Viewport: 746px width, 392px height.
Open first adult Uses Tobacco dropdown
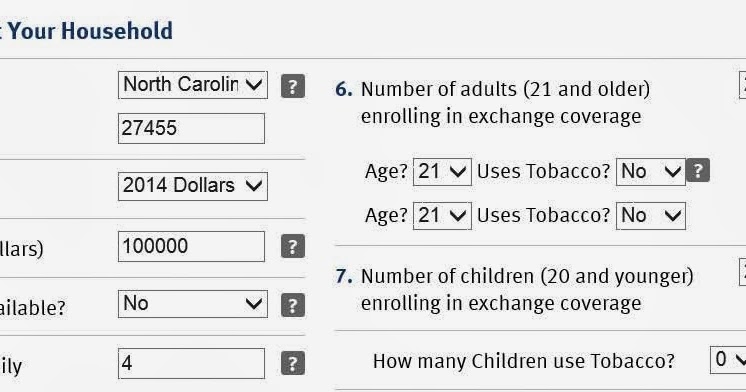(650, 172)
